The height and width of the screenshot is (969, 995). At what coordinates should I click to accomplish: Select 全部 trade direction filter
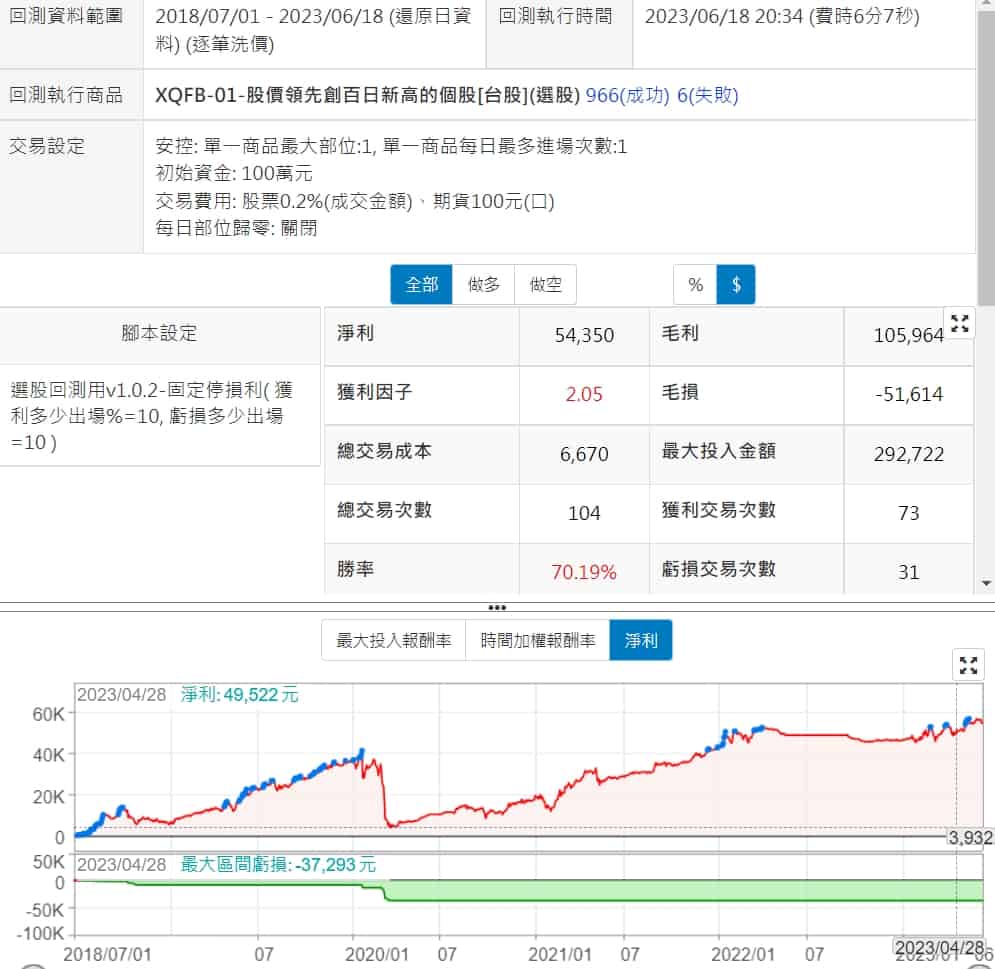421,285
